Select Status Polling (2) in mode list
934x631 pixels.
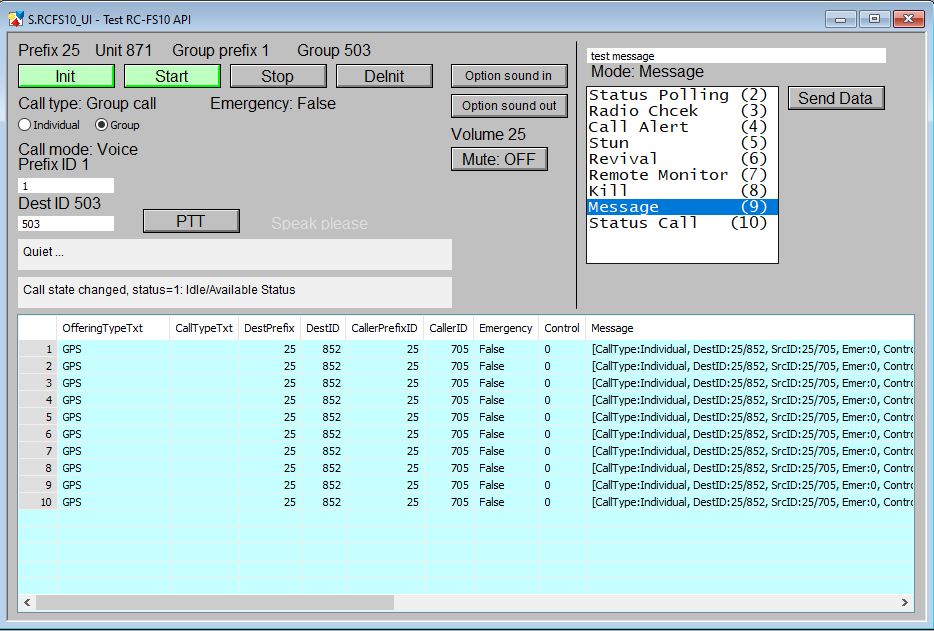coord(676,95)
